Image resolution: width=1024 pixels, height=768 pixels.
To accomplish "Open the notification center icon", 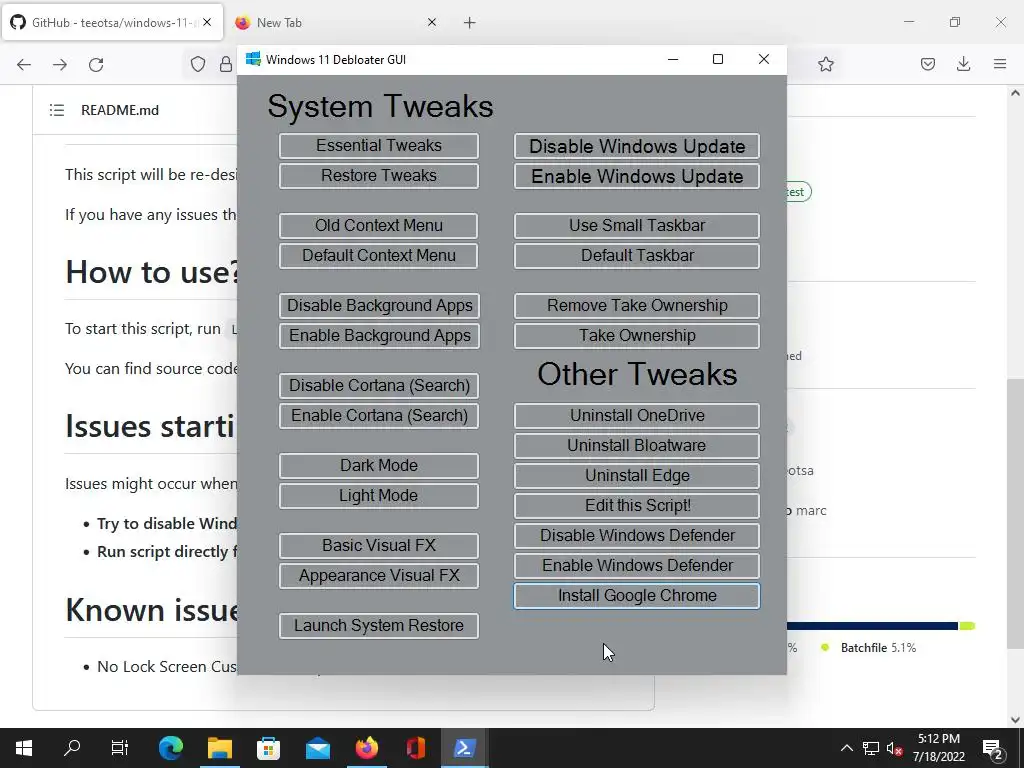I will [x=993, y=748].
